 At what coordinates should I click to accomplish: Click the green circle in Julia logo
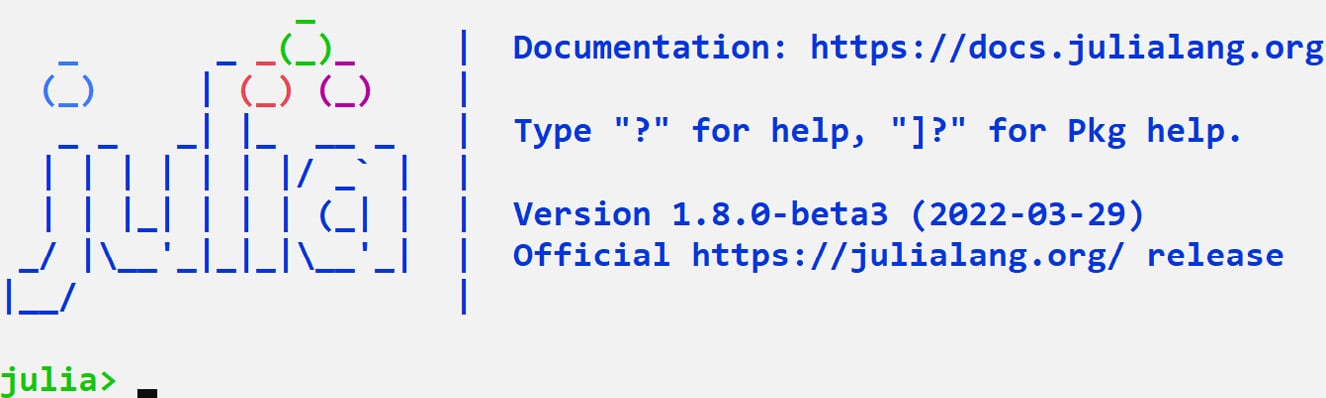[306, 44]
